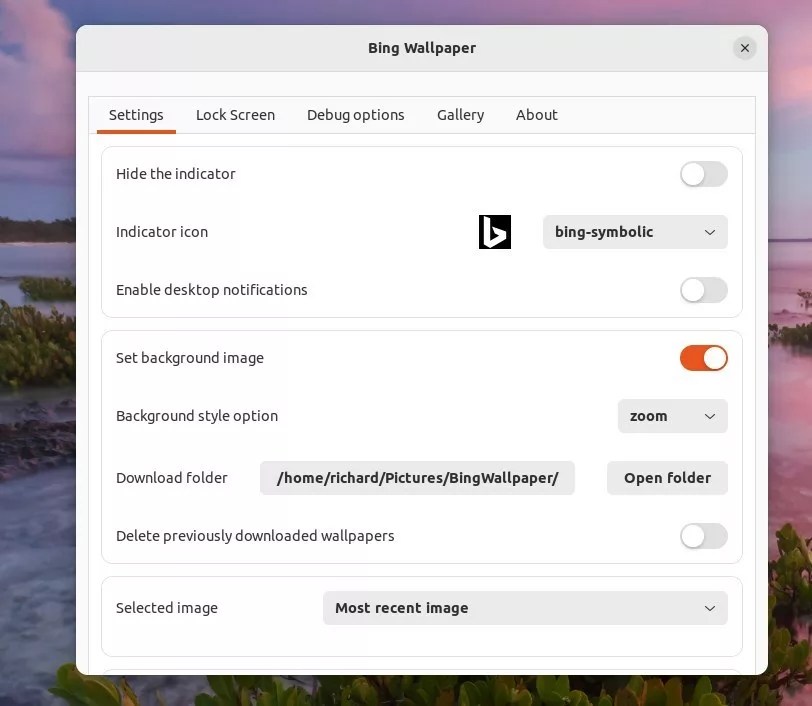Click the download folder path field
Screen dimensions: 812x706
(x=417, y=478)
